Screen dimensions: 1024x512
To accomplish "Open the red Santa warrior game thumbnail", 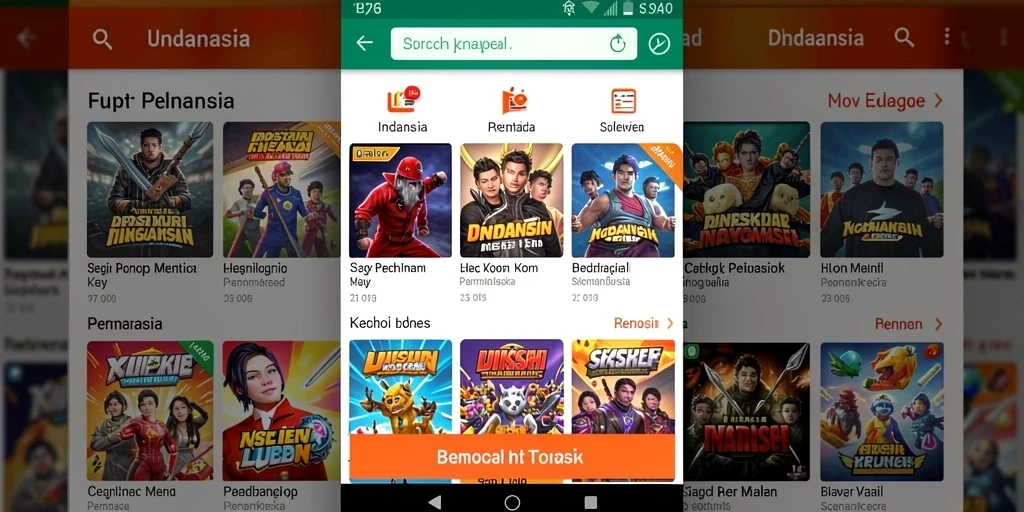I will (x=400, y=200).
